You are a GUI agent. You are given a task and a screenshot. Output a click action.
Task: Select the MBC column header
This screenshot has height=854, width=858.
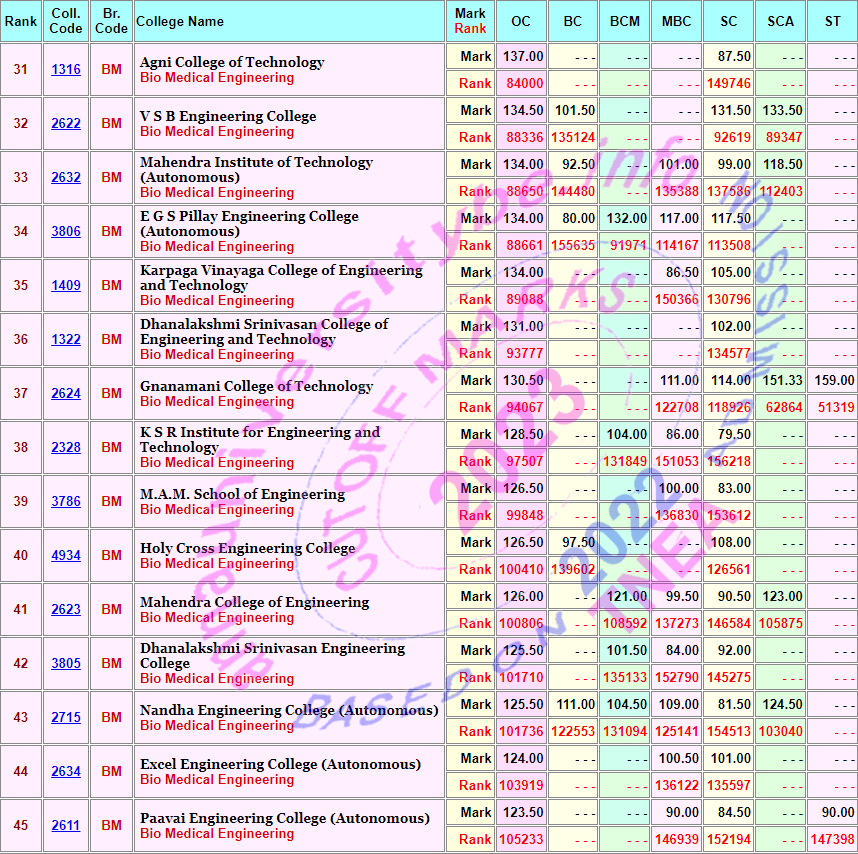(677, 21)
